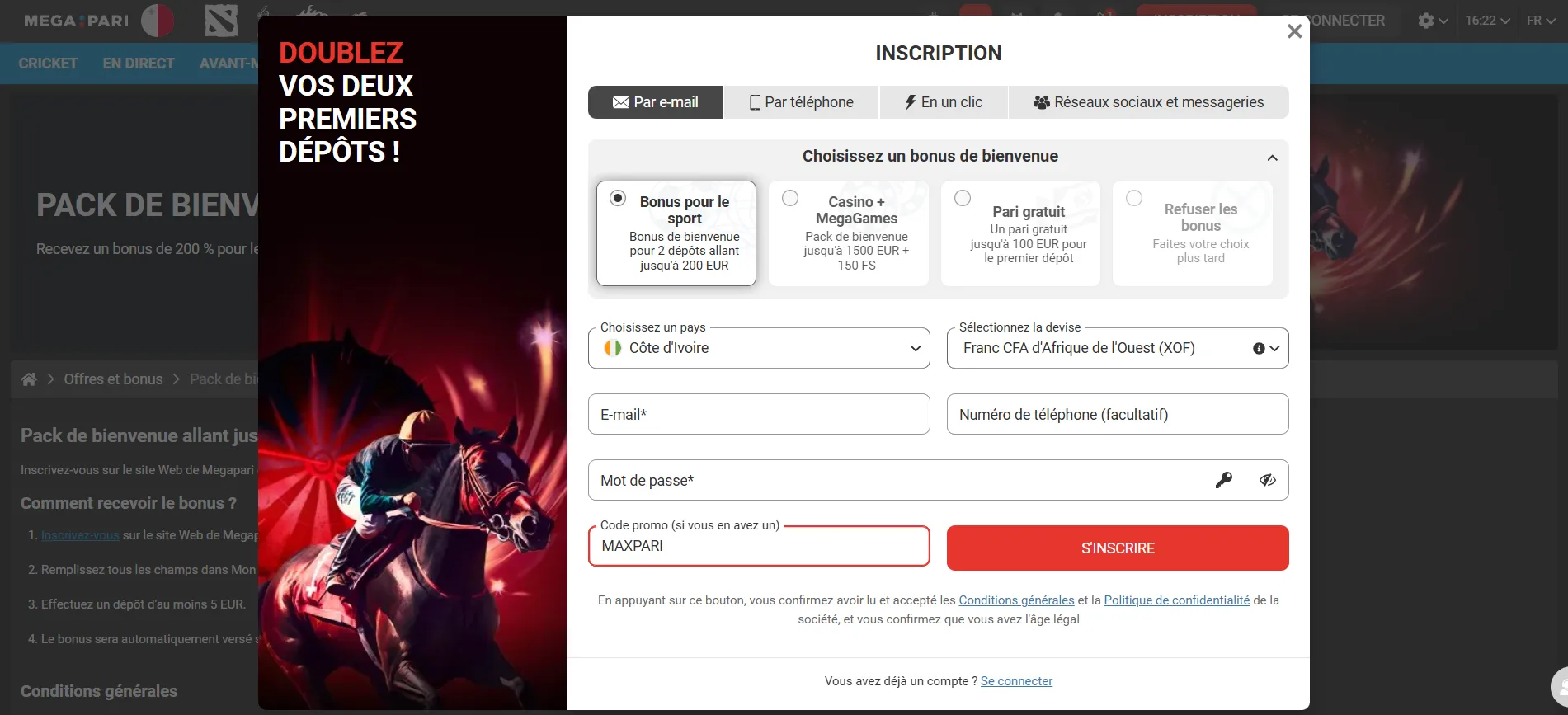Reveal the password with the eye icon
Screen dimensions: 1568x715
1268,480
